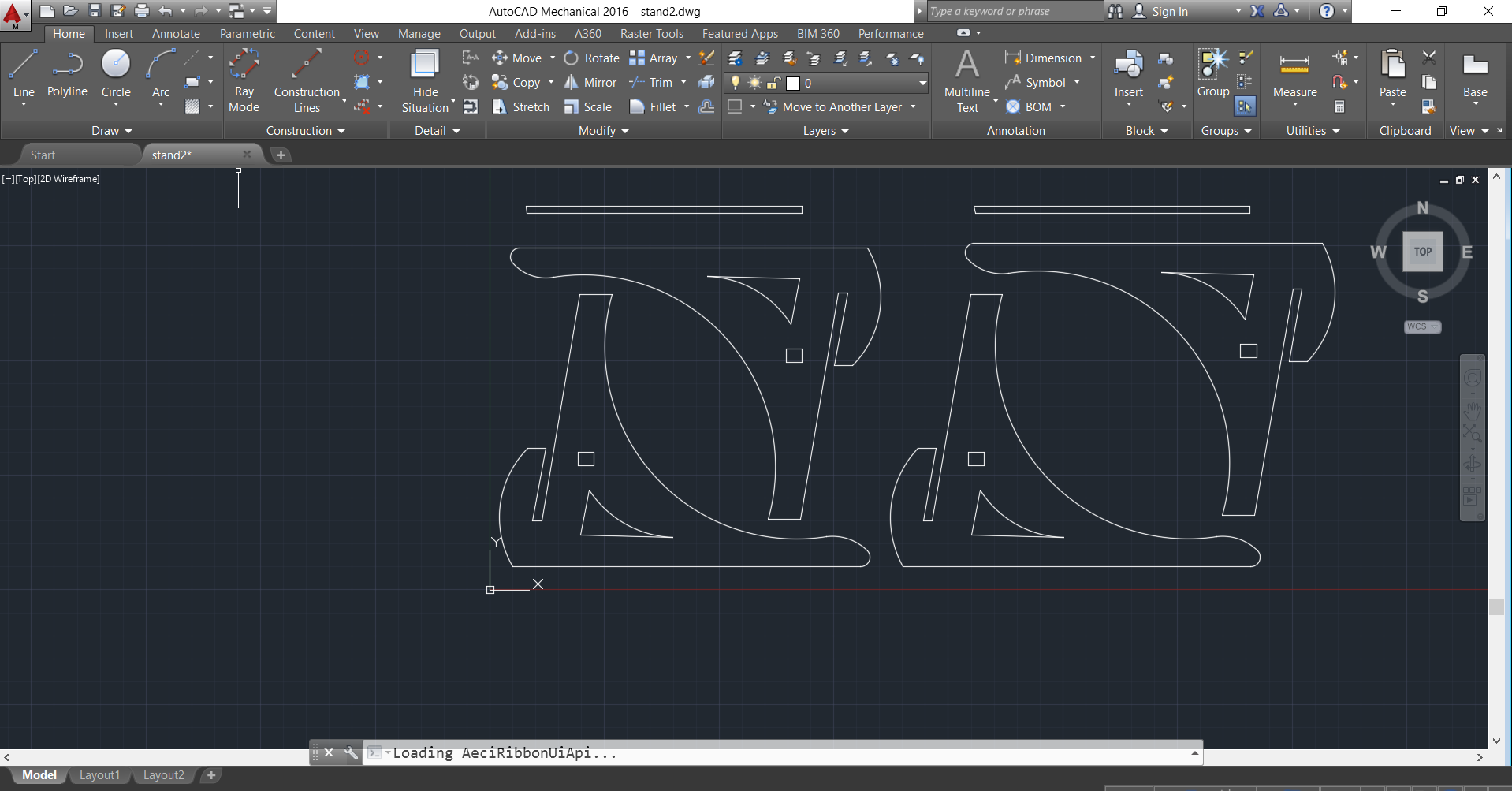Open Multiline Text tool
This screenshot has height=791, width=1512.
pos(966,80)
